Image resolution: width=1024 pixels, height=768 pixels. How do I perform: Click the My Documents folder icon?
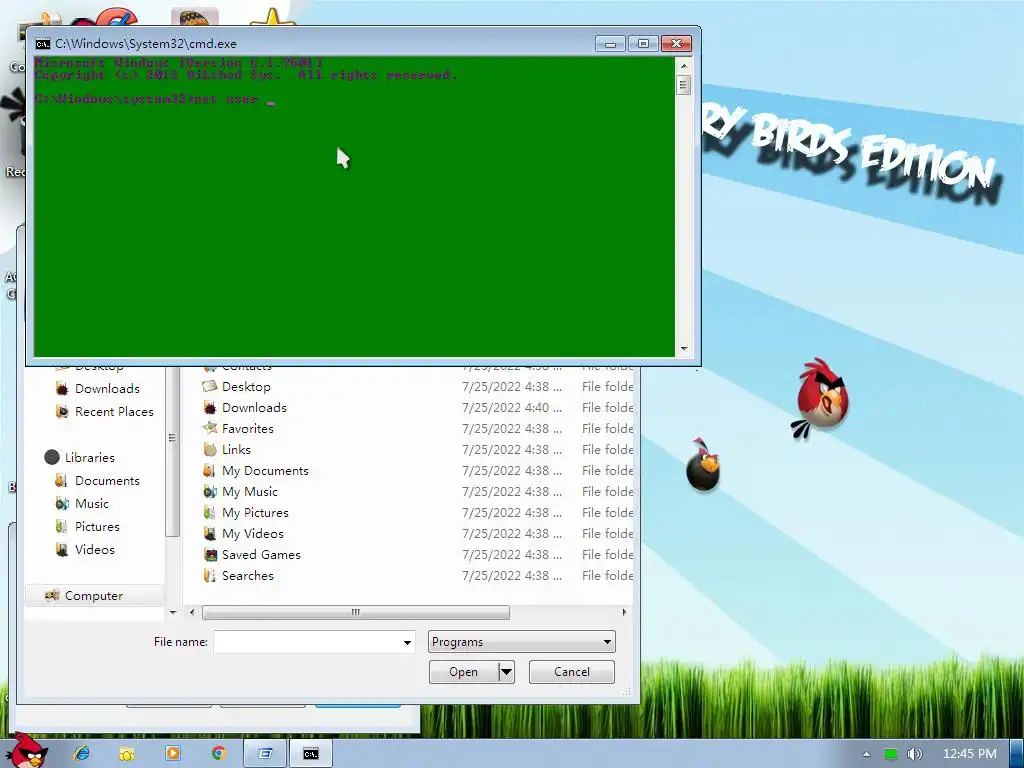pyautogui.click(x=210, y=471)
